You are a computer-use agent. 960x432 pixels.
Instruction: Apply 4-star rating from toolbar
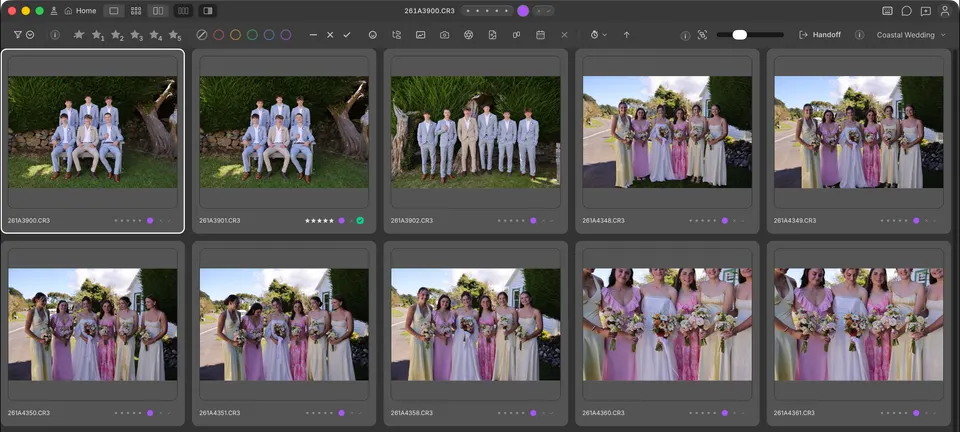pyautogui.click(x=156, y=35)
